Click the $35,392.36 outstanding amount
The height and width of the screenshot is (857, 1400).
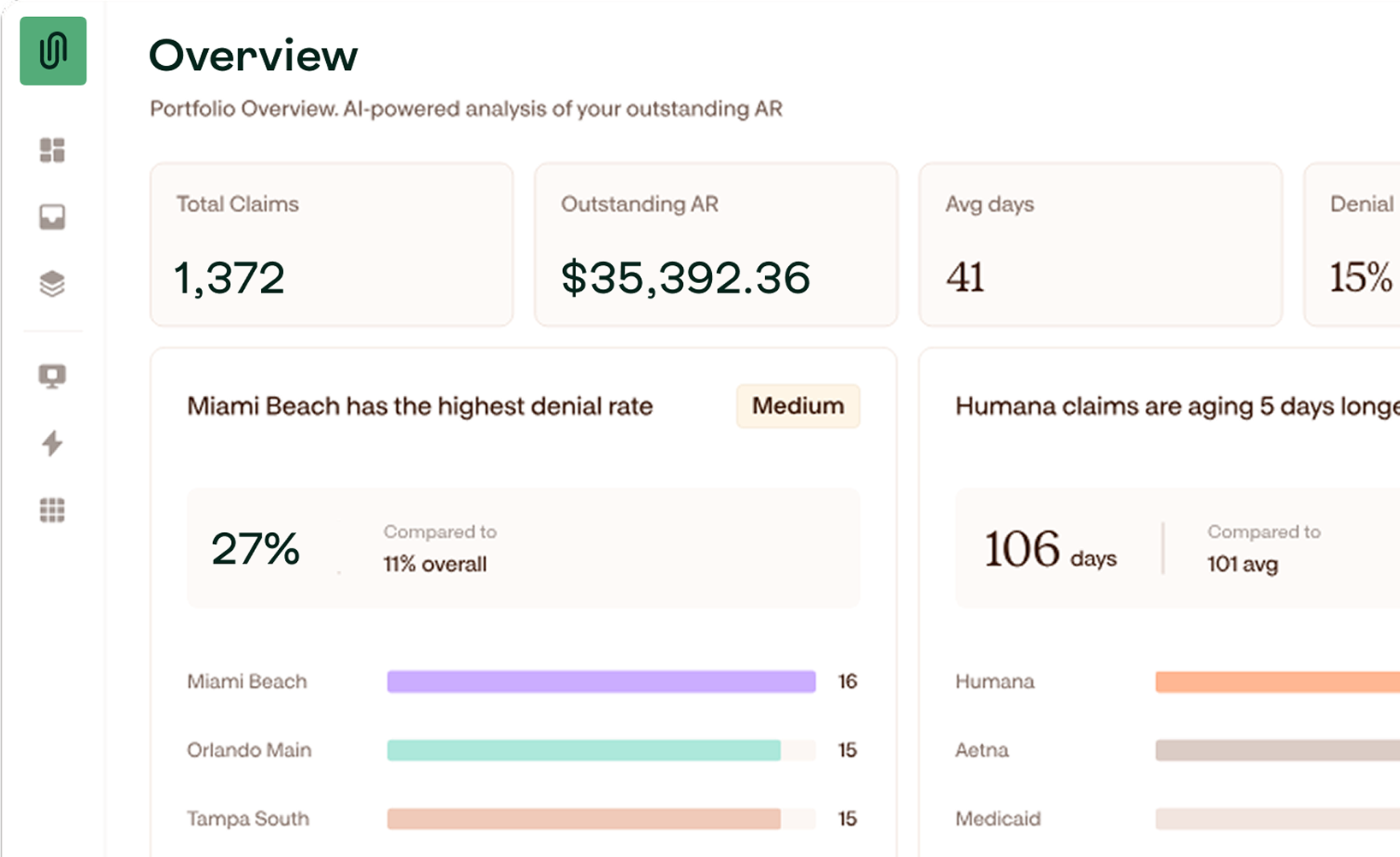[685, 278]
